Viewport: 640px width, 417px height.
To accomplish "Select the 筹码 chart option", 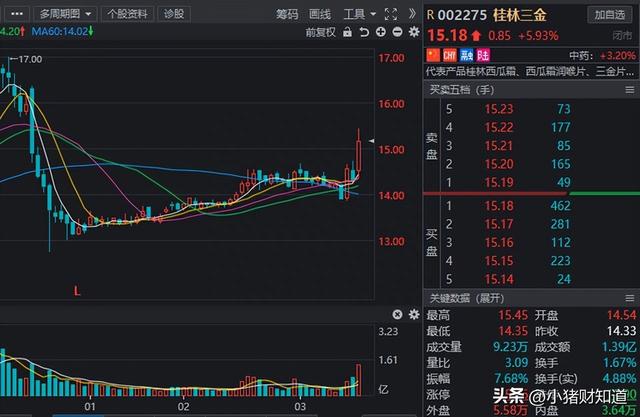I will [x=287, y=14].
